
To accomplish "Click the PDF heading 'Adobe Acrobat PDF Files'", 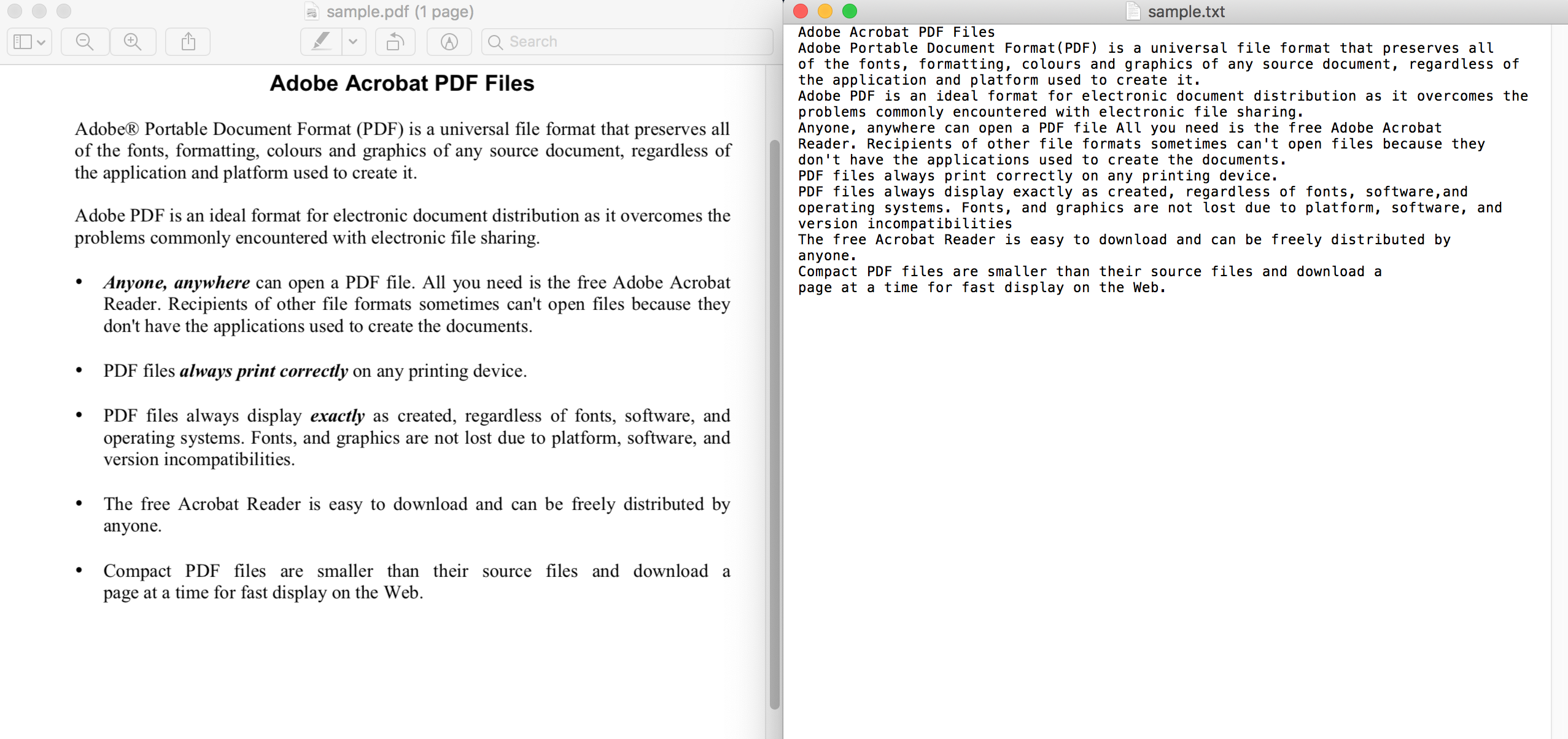I will pos(402,83).
